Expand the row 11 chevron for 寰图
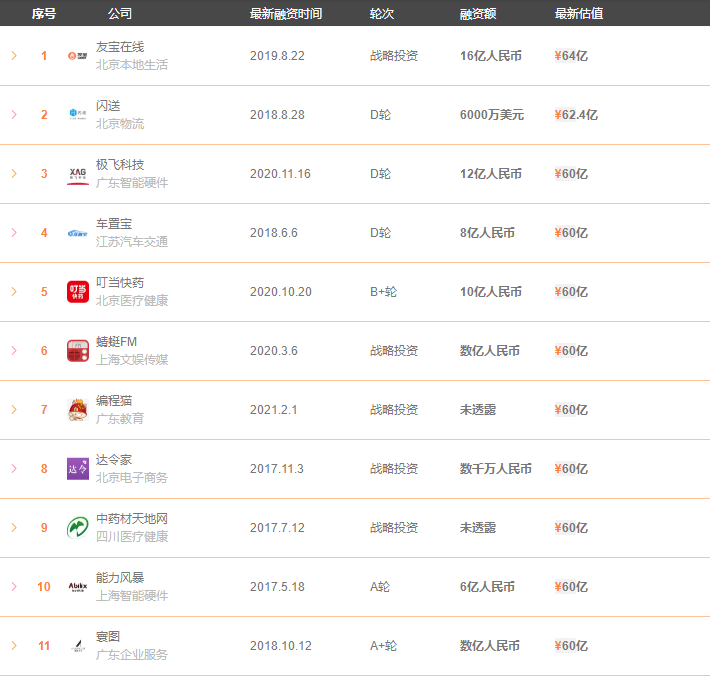 click(x=14, y=646)
